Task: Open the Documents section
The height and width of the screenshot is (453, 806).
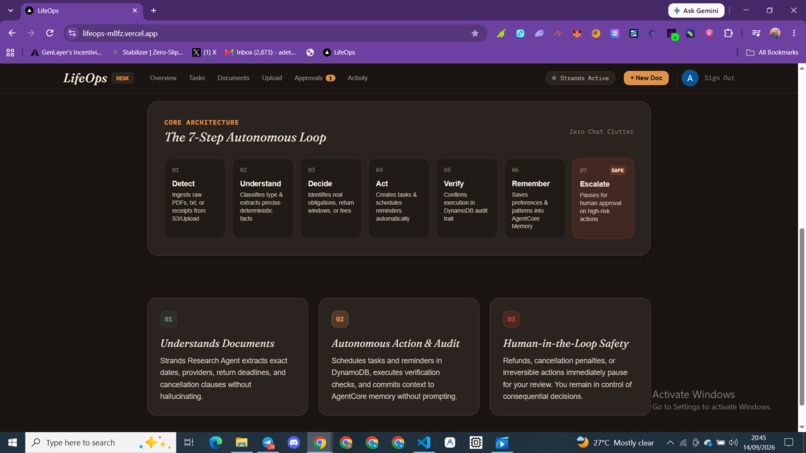Action: click(x=233, y=78)
